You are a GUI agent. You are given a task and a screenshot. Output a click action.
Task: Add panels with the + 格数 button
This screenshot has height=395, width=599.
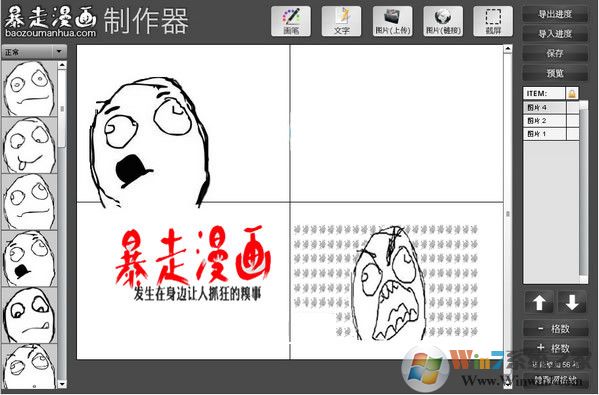point(555,348)
